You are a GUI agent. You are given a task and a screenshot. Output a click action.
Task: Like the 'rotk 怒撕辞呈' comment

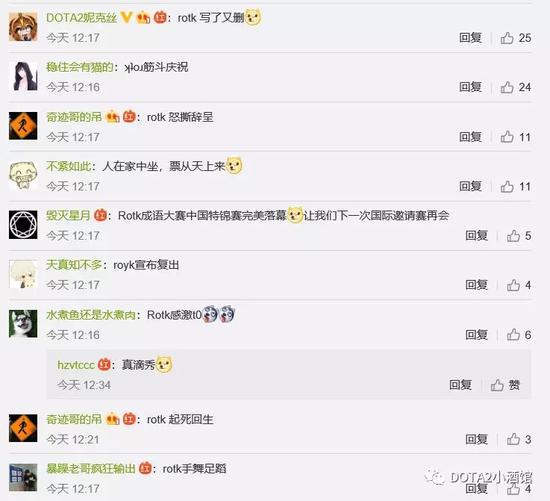click(x=515, y=137)
